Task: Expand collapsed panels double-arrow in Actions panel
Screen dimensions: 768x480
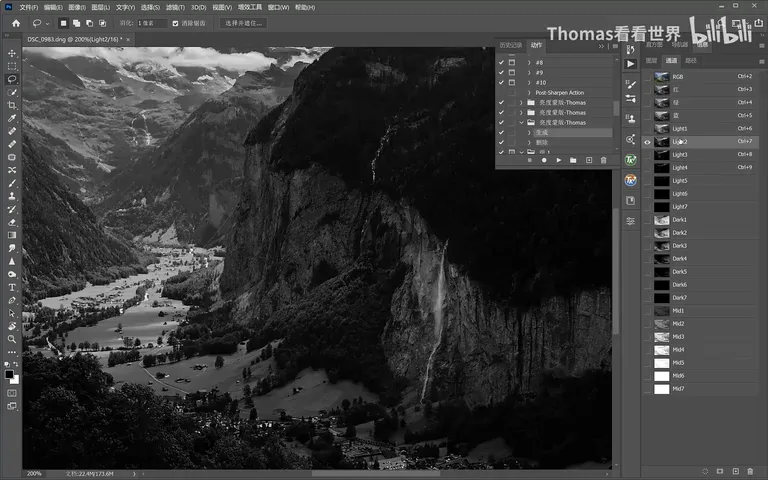Action: pyautogui.click(x=601, y=46)
